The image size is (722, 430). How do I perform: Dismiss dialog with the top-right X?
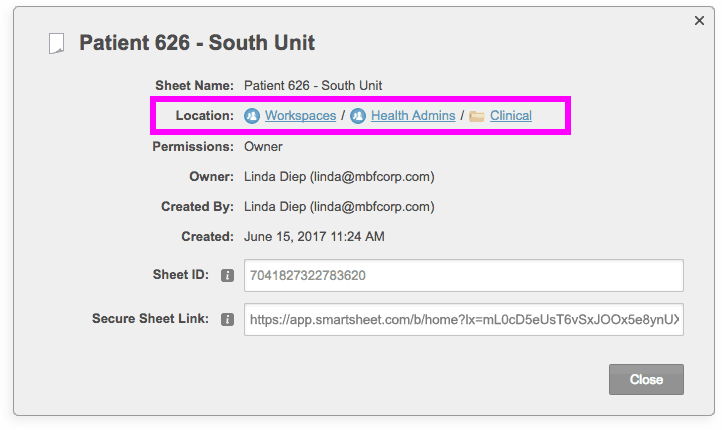click(x=699, y=20)
